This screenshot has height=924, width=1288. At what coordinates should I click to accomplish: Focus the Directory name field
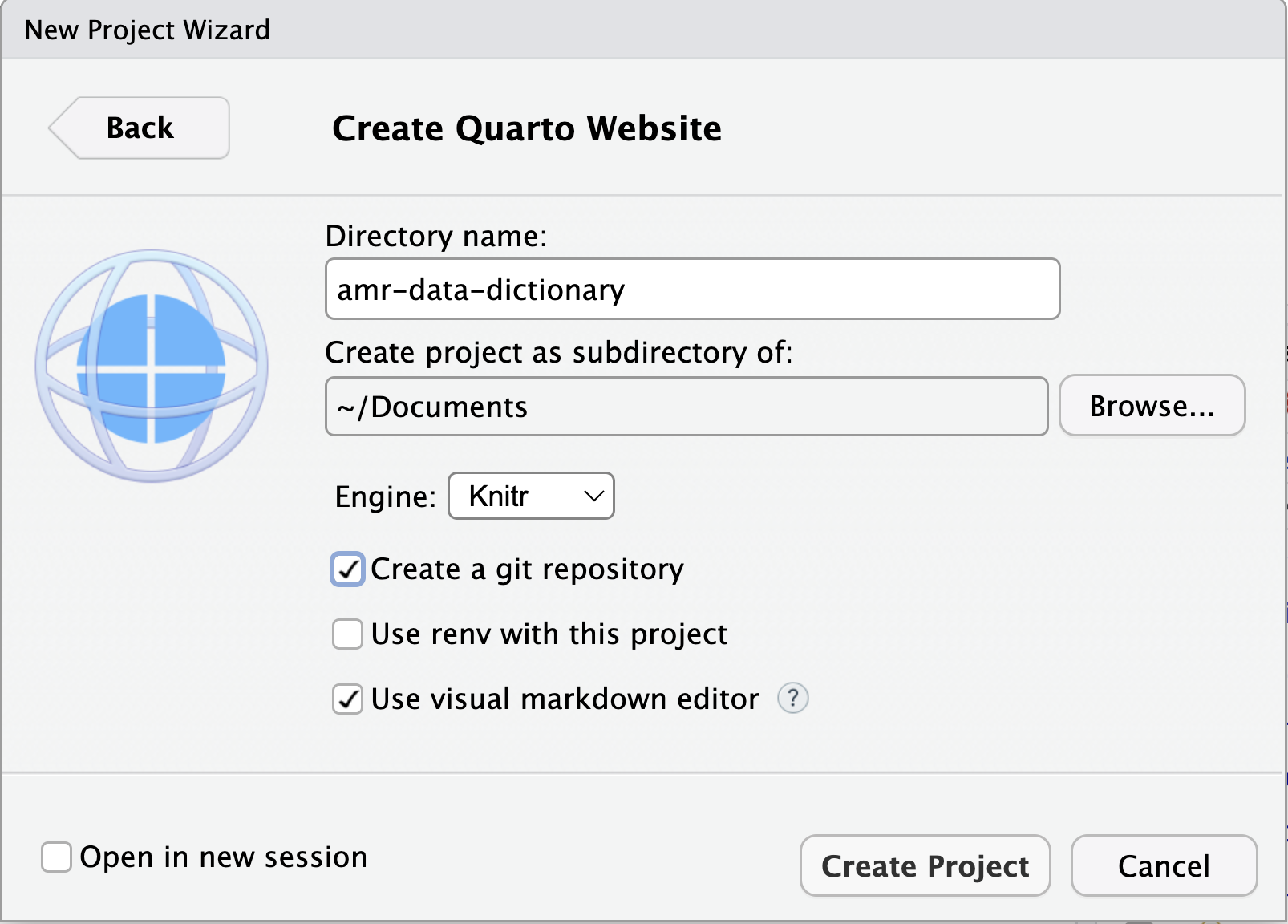point(692,289)
